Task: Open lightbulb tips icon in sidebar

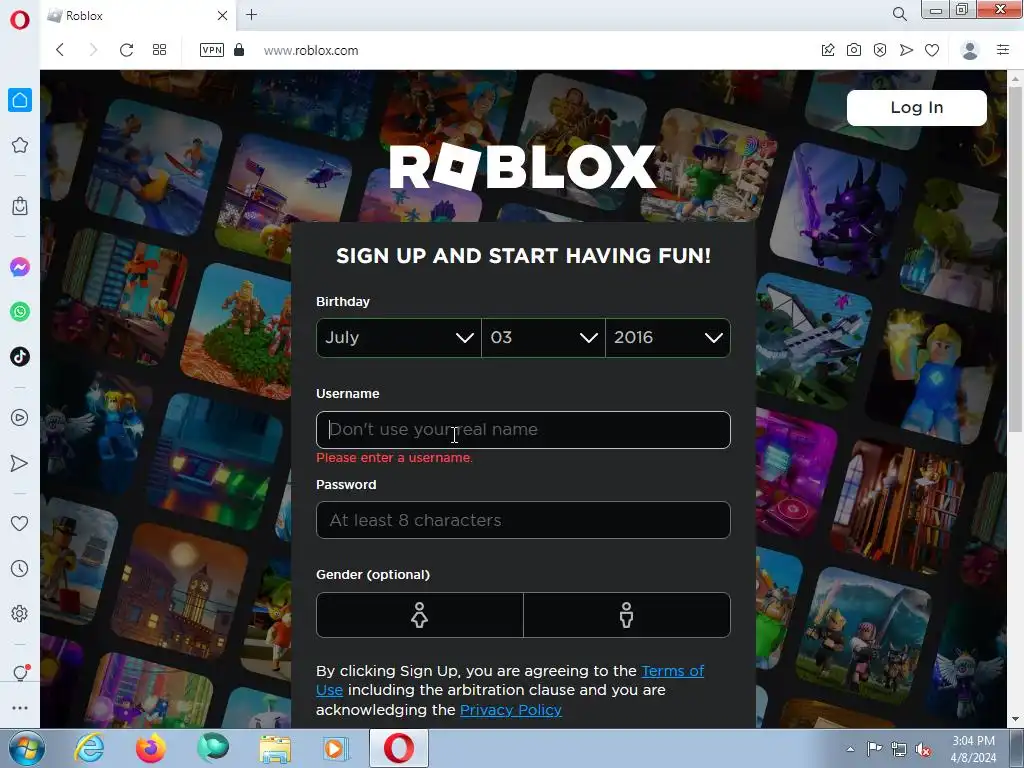Action: pyautogui.click(x=20, y=673)
